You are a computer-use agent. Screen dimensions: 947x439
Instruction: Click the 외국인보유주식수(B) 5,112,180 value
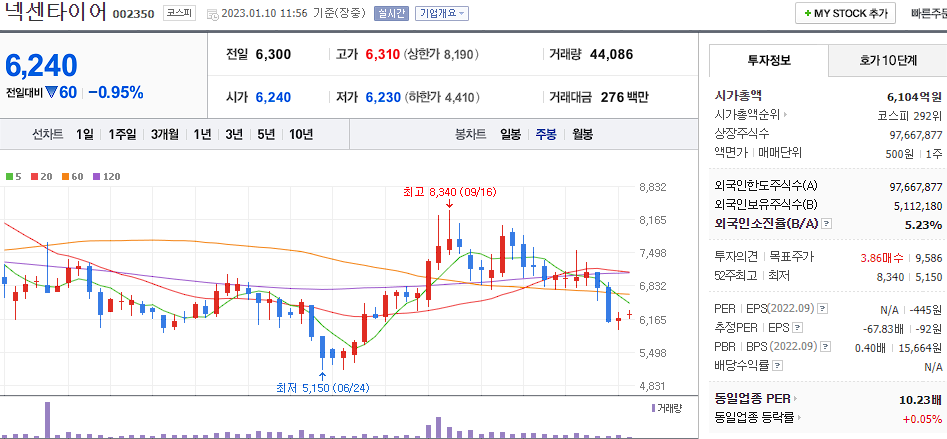918,206
